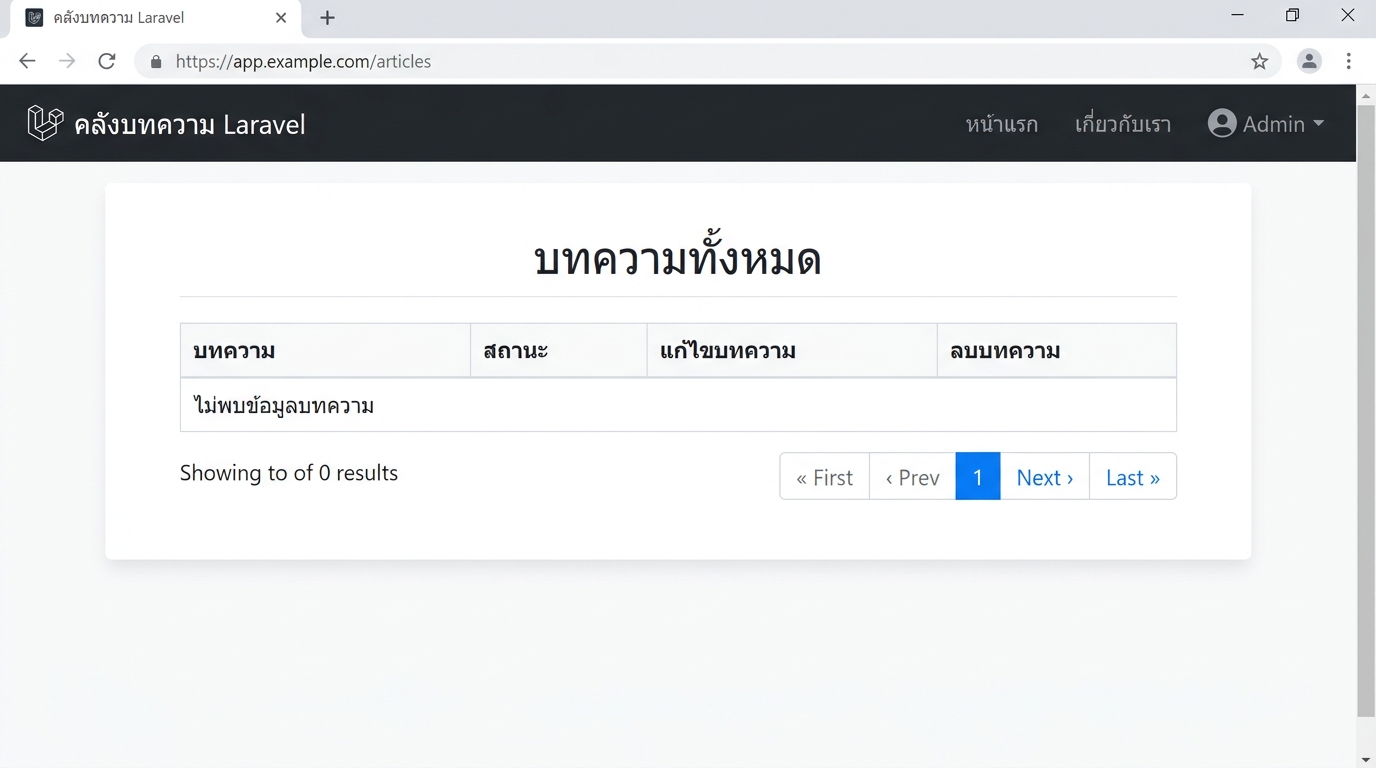Image resolution: width=1376 pixels, height=768 pixels.
Task: Restore down the browser window
Action: [x=1292, y=15]
